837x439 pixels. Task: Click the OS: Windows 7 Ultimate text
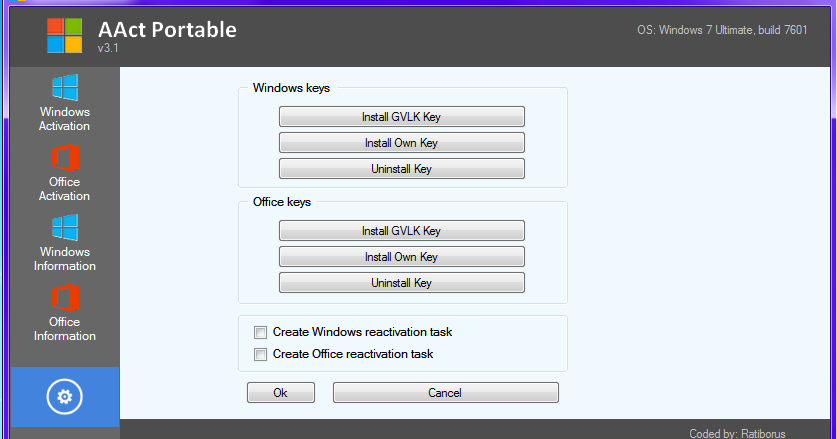(x=722, y=30)
